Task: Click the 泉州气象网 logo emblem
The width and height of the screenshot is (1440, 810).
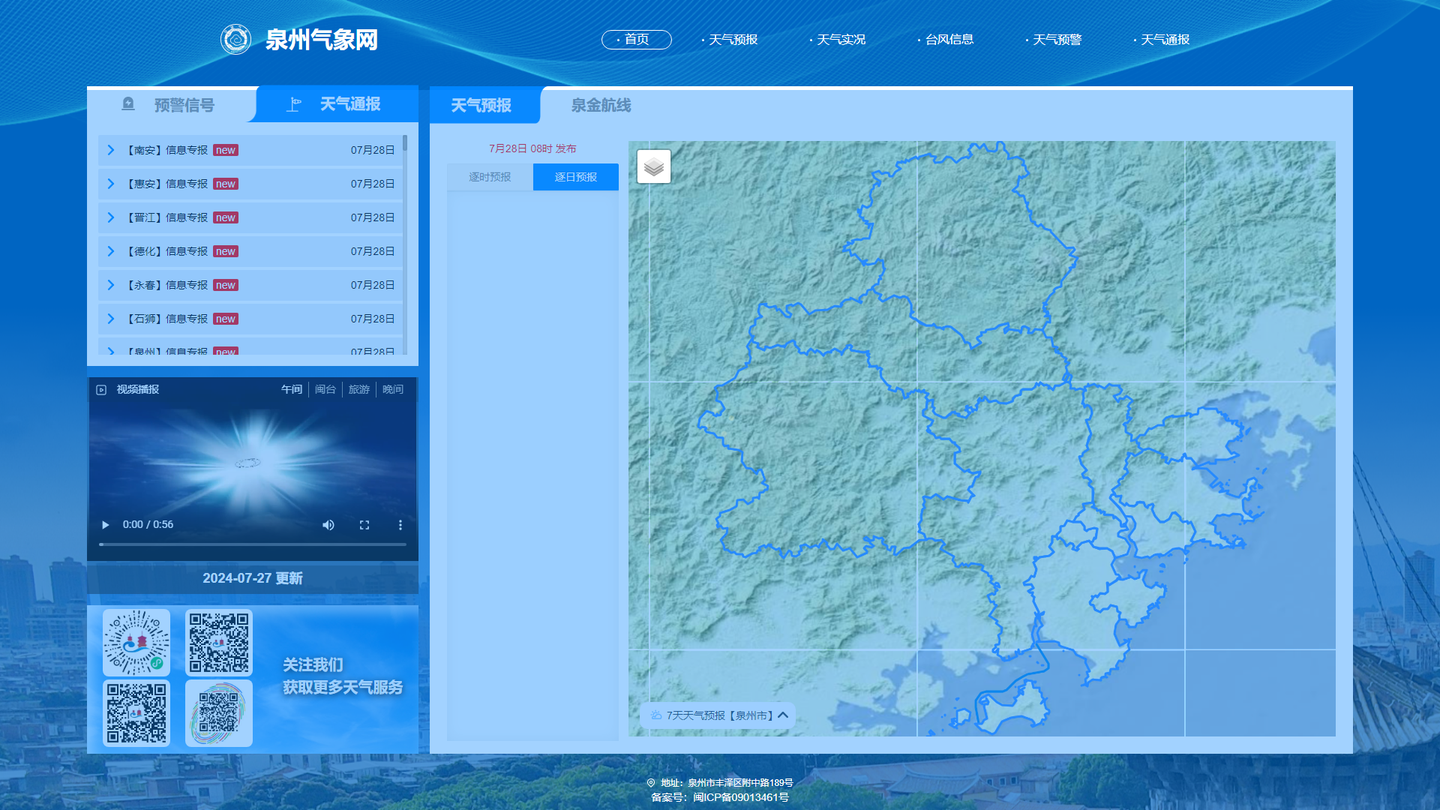Action: coord(236,40)
